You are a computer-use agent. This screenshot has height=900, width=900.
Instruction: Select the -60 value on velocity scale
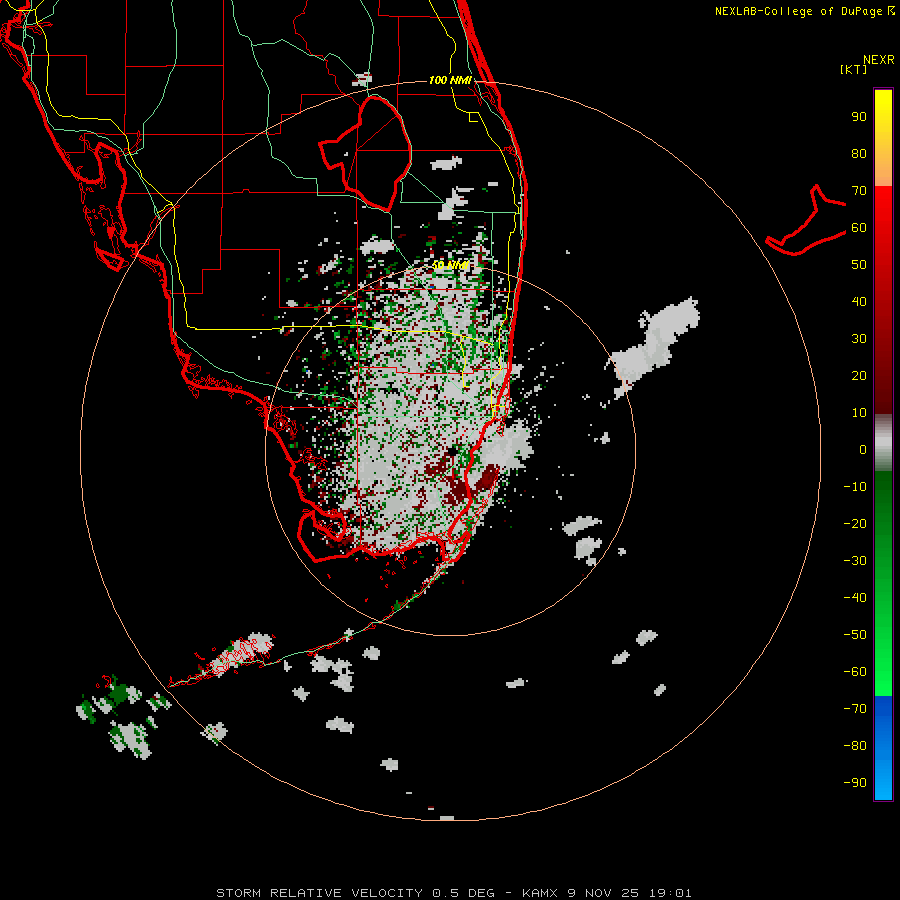[855, 672]
